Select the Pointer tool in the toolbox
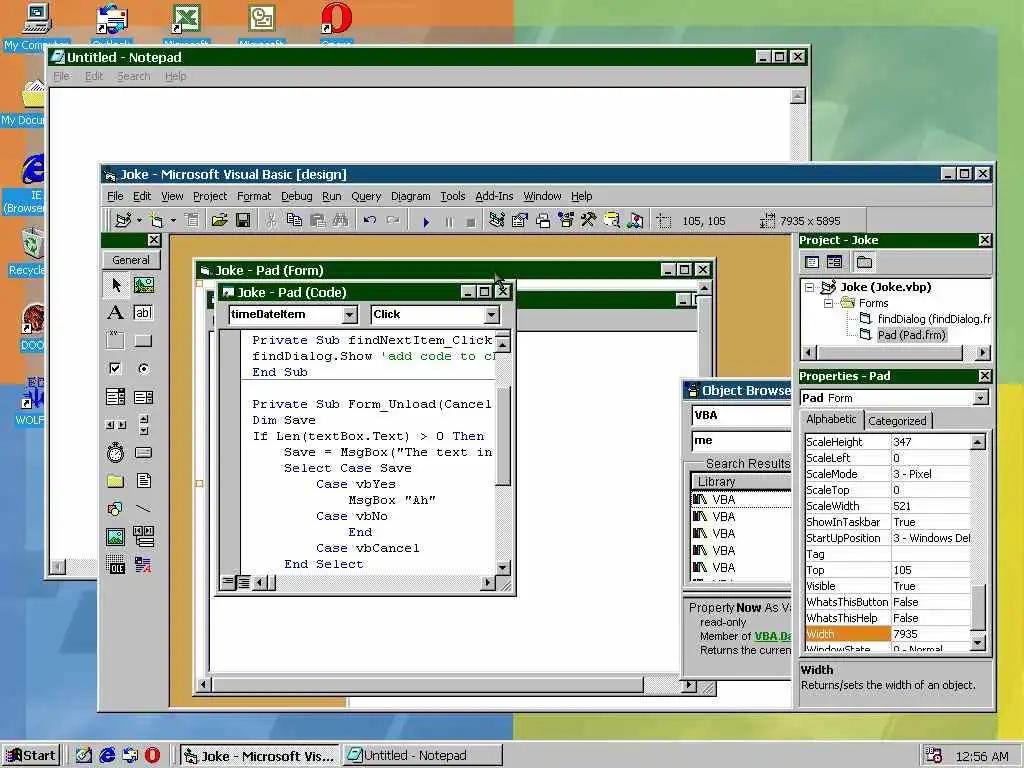 point(116,285)
